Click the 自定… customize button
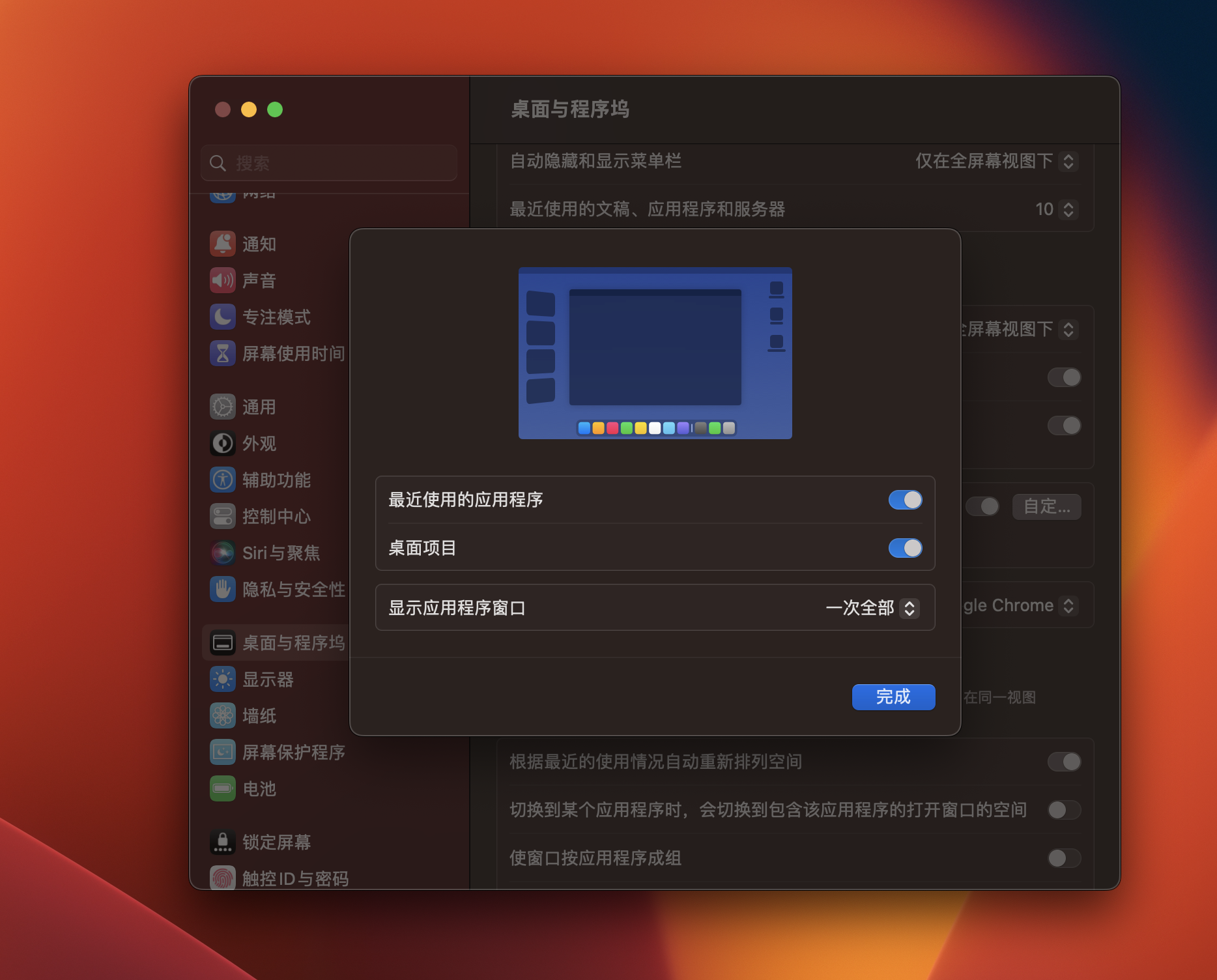Viewport: 1217px width, 980px height. (x=1047, y=506)
